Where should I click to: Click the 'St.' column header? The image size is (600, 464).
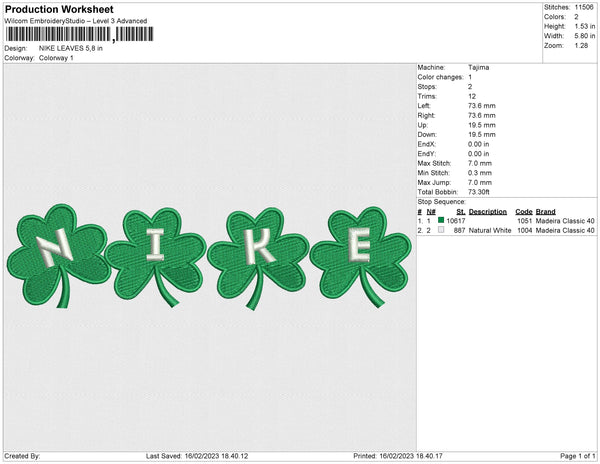click(x=461, y=212)
